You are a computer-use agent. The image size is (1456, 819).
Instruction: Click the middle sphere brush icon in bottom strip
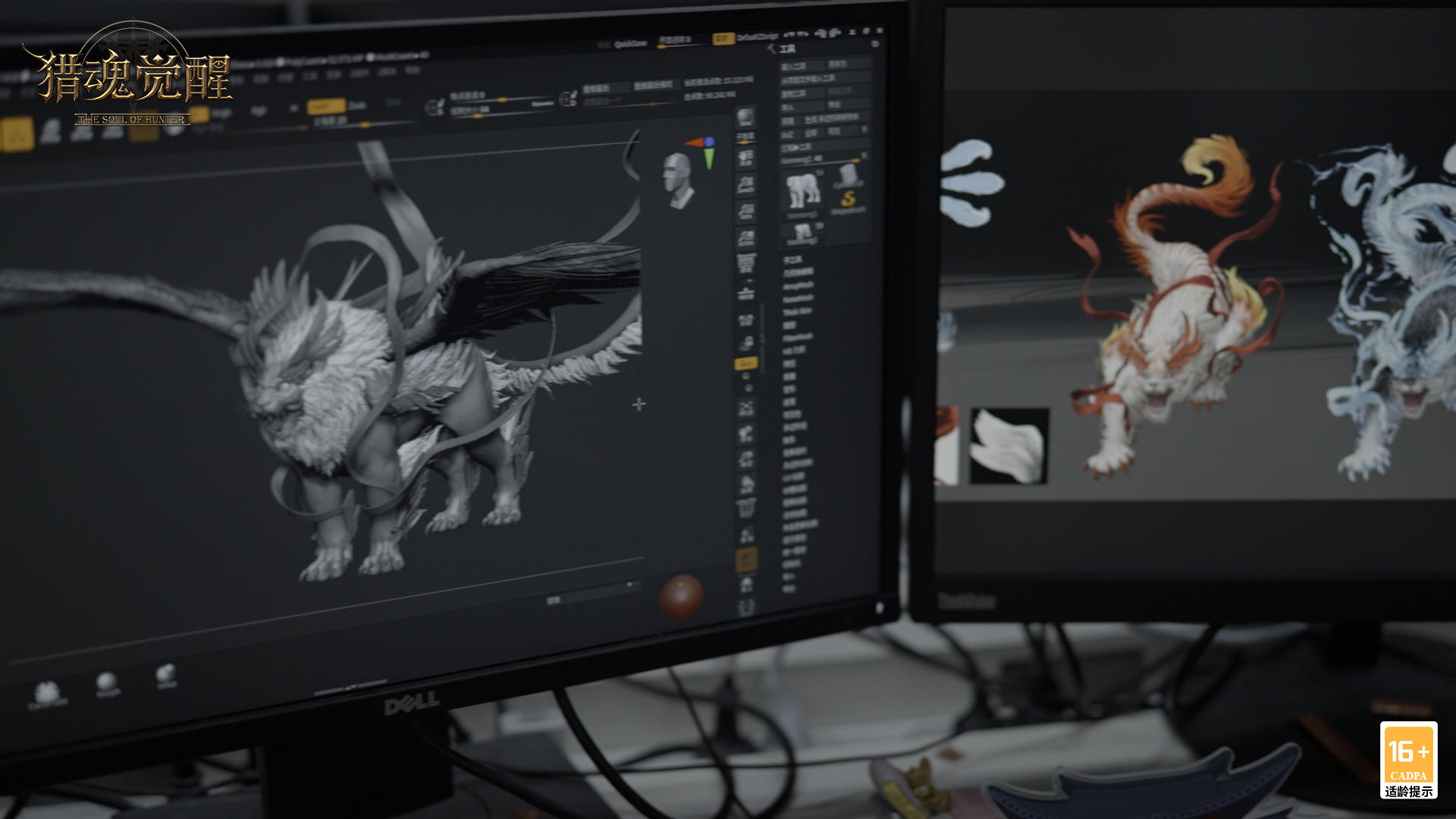(x=107, y=684)
